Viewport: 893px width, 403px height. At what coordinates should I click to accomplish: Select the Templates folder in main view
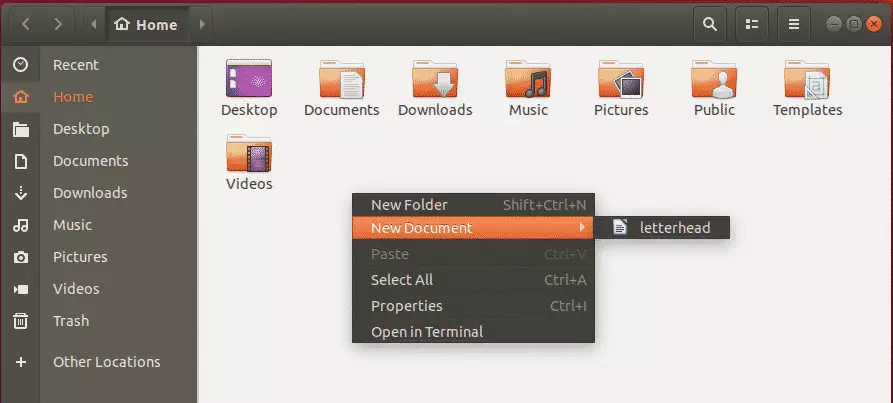807,88
